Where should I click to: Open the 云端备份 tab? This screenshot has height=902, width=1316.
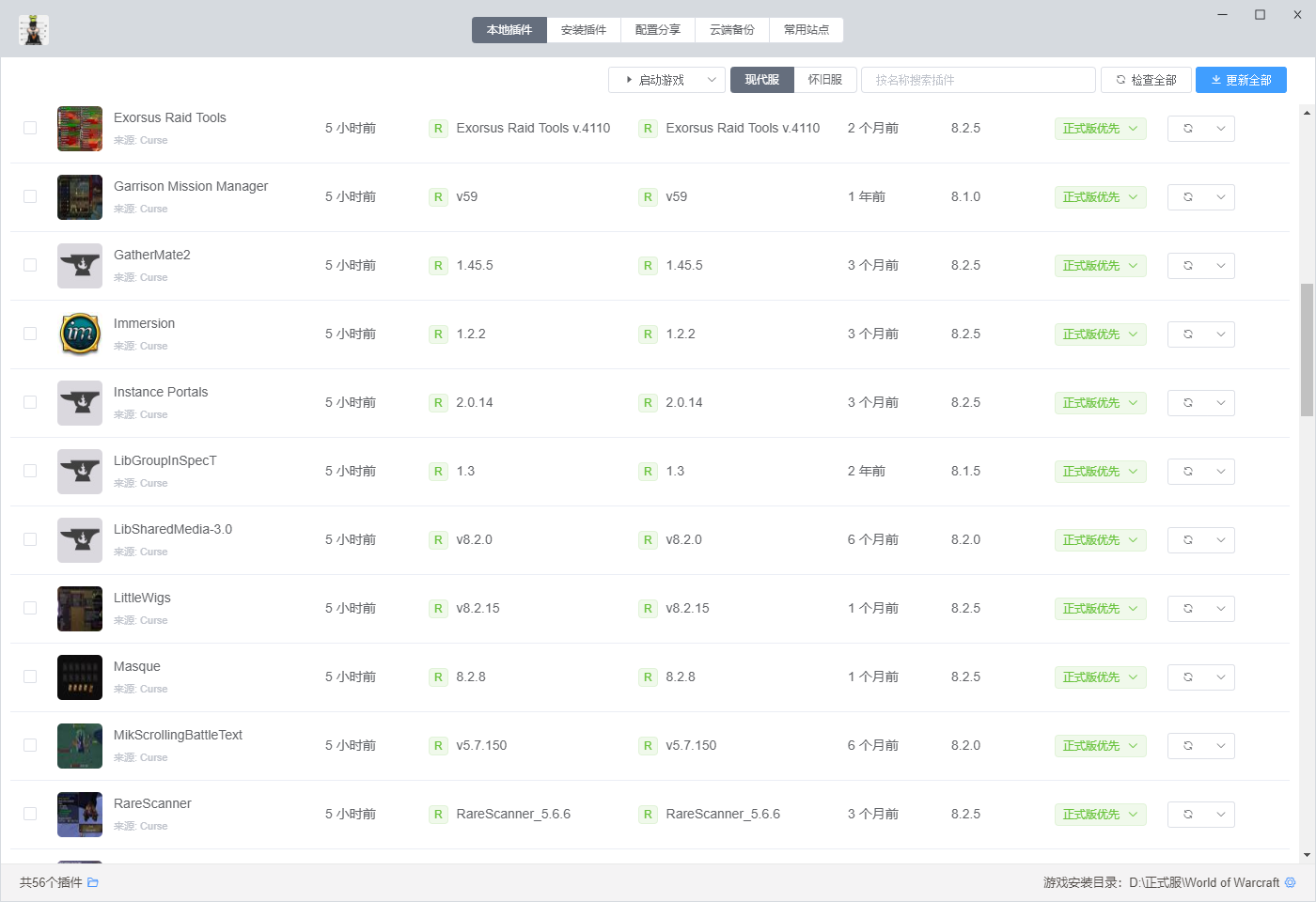pos(732,30)
